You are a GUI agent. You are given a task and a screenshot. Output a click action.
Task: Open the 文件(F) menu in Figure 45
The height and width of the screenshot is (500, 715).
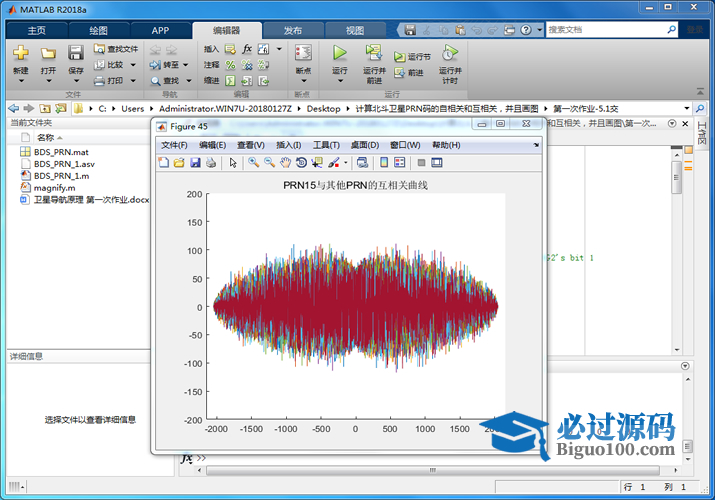[174, 145]
